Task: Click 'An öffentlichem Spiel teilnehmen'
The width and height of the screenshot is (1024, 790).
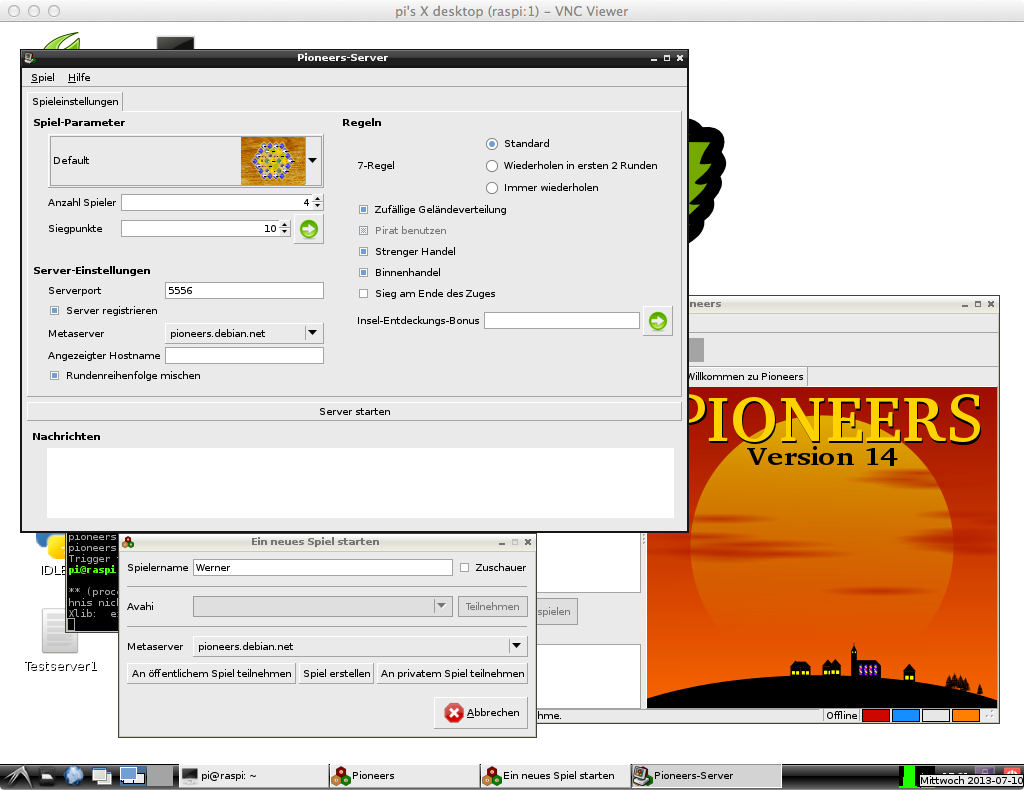Action: [212, 673]
